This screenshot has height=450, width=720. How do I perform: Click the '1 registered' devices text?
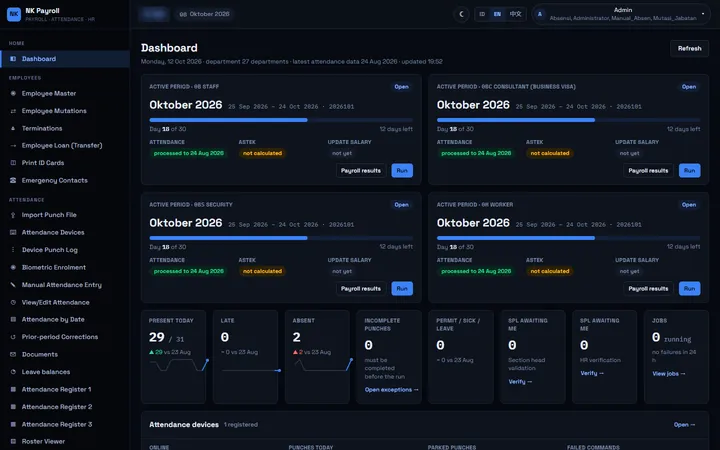click(x=241, y=425)
